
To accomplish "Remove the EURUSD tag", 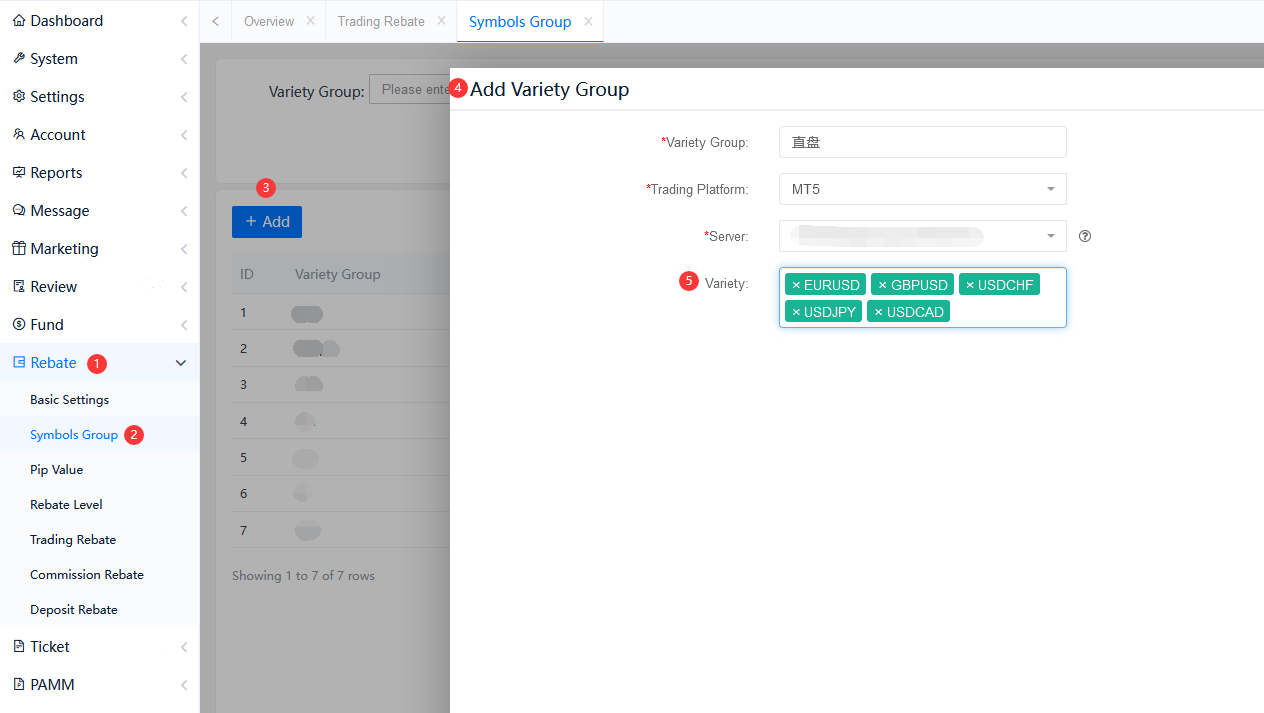I will coord(796,285).
